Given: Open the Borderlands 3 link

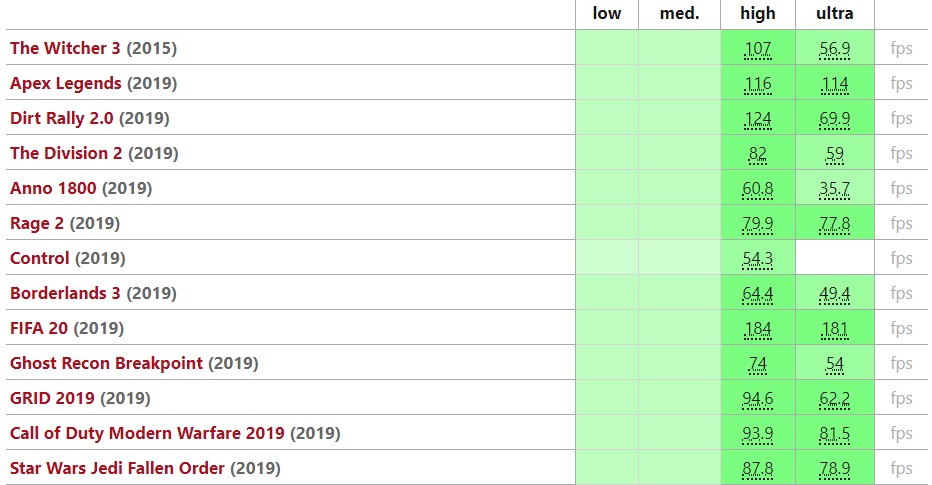Looking at the screenshot, I should (65, 293).
